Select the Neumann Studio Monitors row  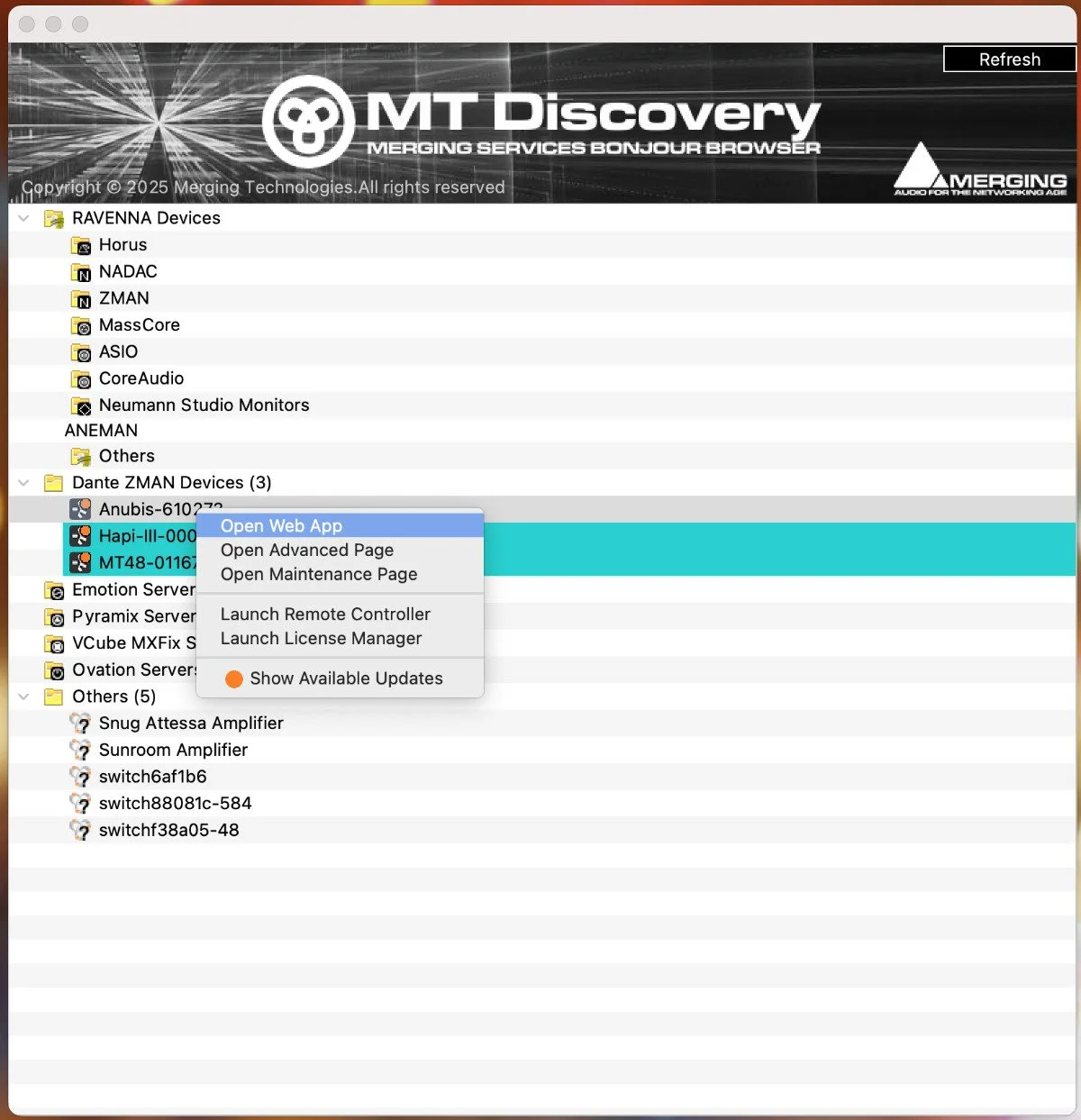point(542,405)
